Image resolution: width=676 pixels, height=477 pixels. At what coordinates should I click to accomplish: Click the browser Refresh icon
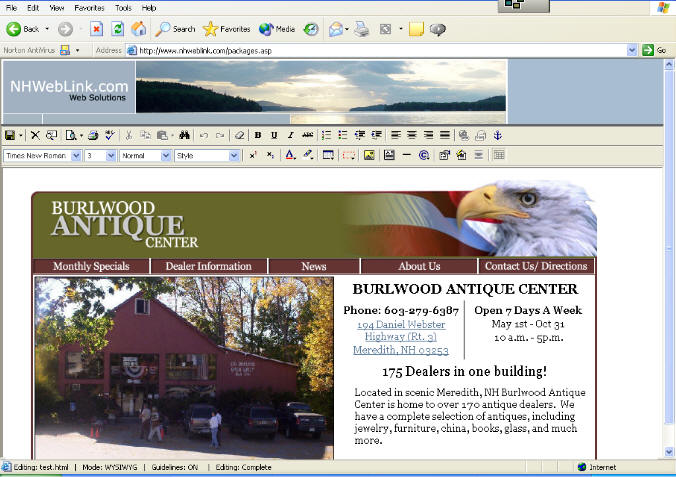(x=117, y=29)
